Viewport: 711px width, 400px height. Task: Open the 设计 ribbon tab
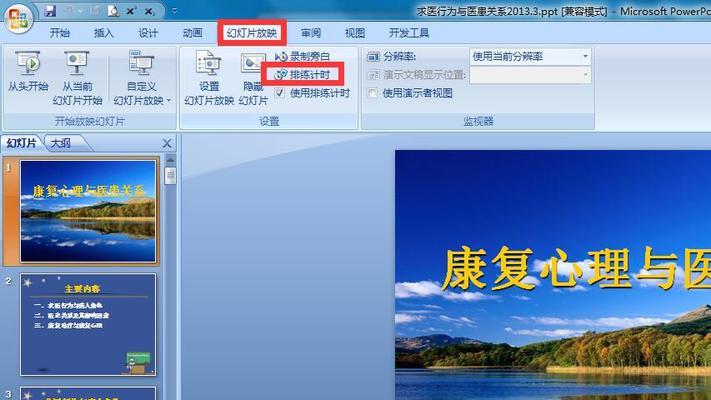pyautogui.click(x=148, y=33)
